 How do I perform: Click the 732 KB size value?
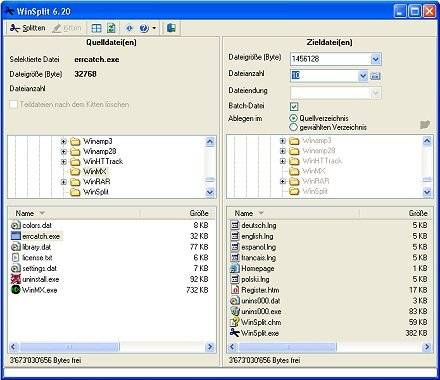197,290
